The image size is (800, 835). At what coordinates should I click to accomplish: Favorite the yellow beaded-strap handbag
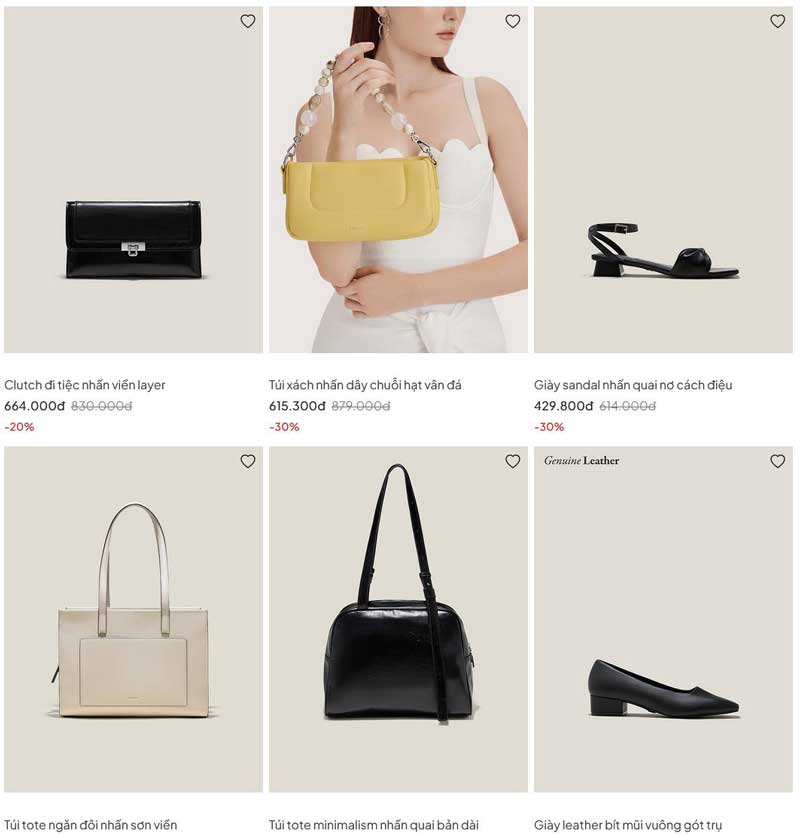pyautogui.click(x=512, y=21)
